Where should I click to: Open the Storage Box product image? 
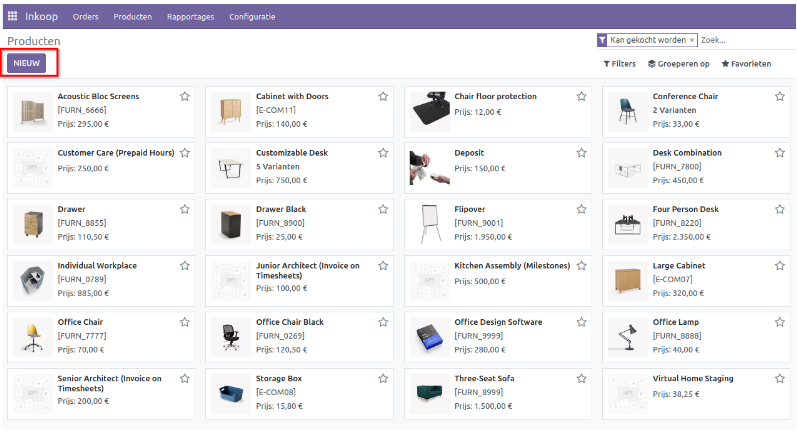pos(230,392)
